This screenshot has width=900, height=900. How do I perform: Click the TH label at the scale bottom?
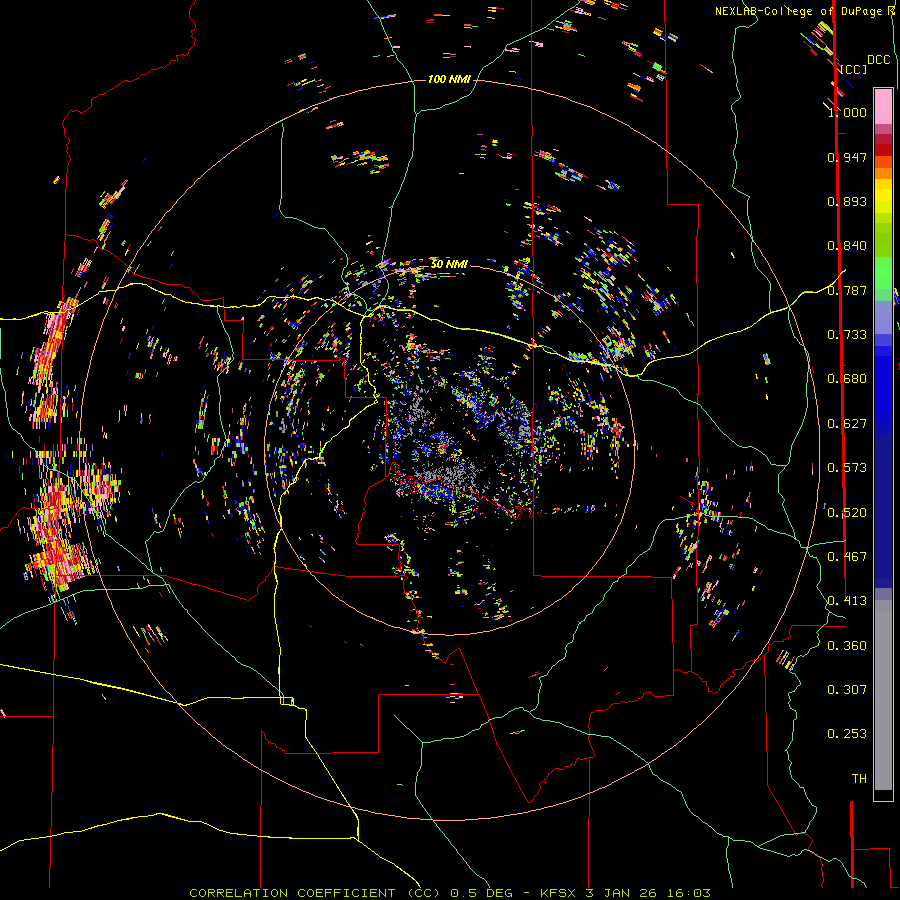[859, 779]
